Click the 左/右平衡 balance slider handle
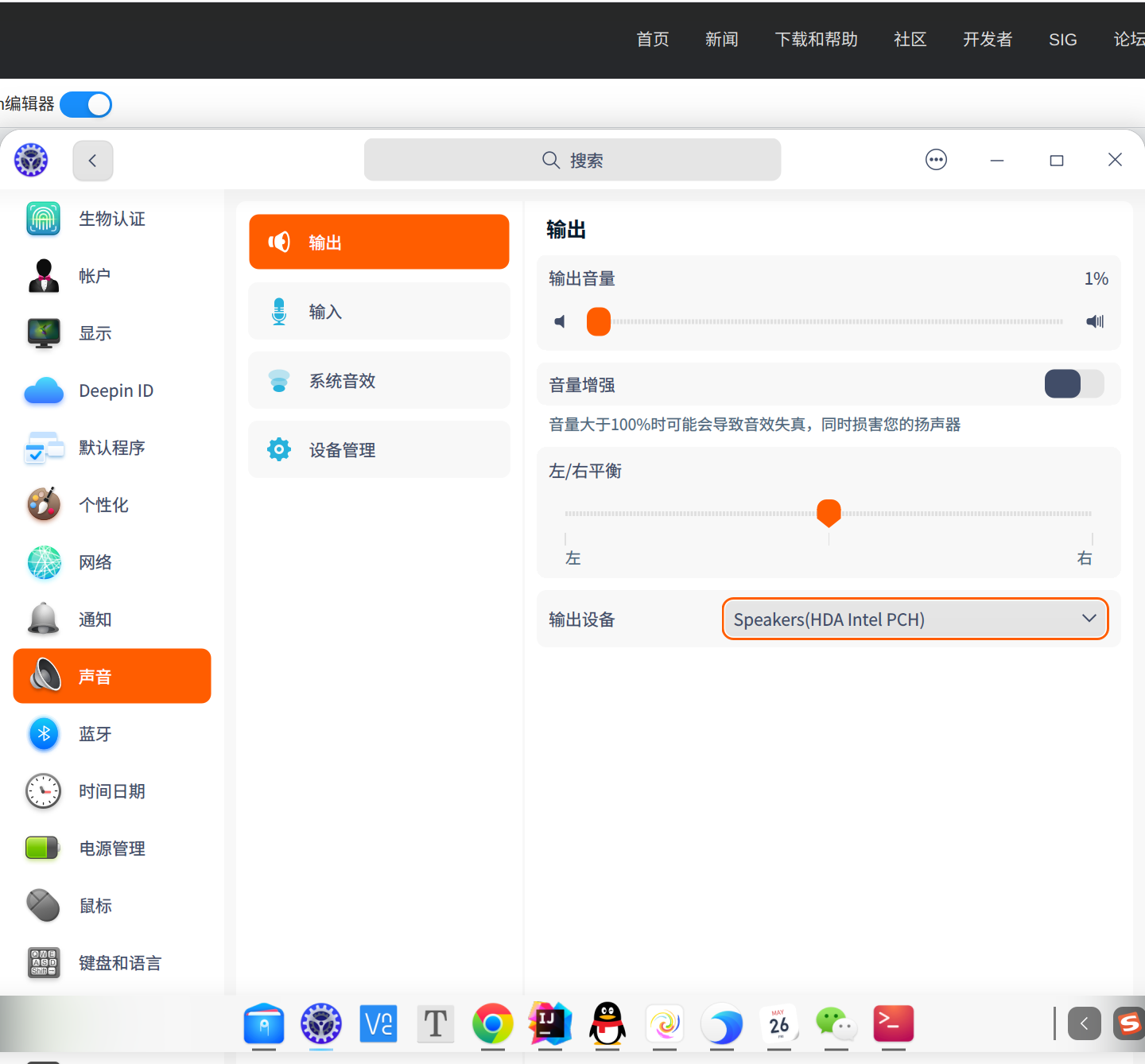Image resolution: width=1145 pixels, height=1064 pixels. [829, 513]
